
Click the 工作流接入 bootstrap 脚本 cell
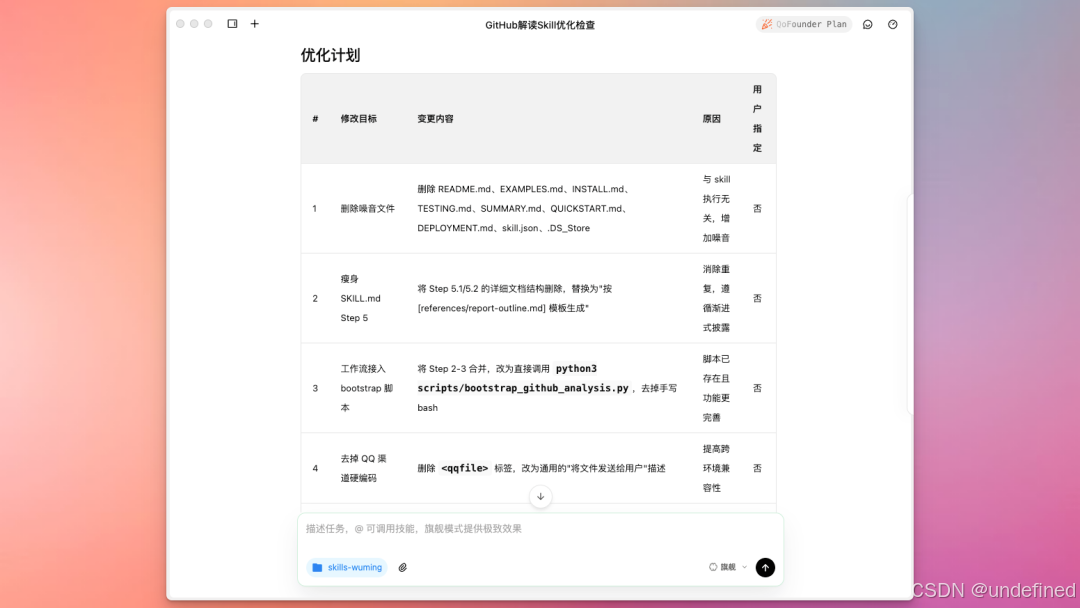366,388
